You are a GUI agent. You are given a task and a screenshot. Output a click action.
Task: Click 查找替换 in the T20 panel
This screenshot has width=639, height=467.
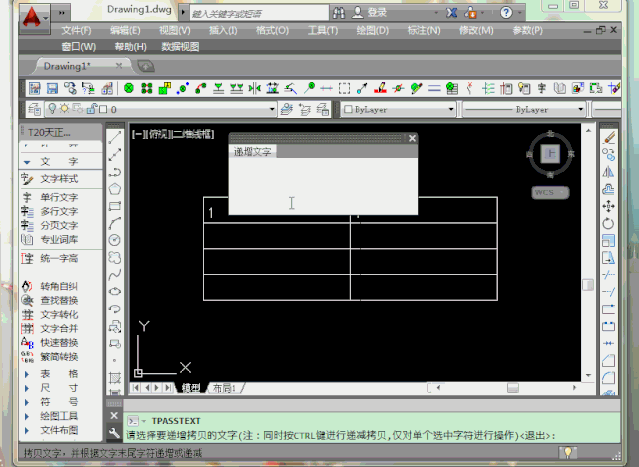[x=59, y=301]
